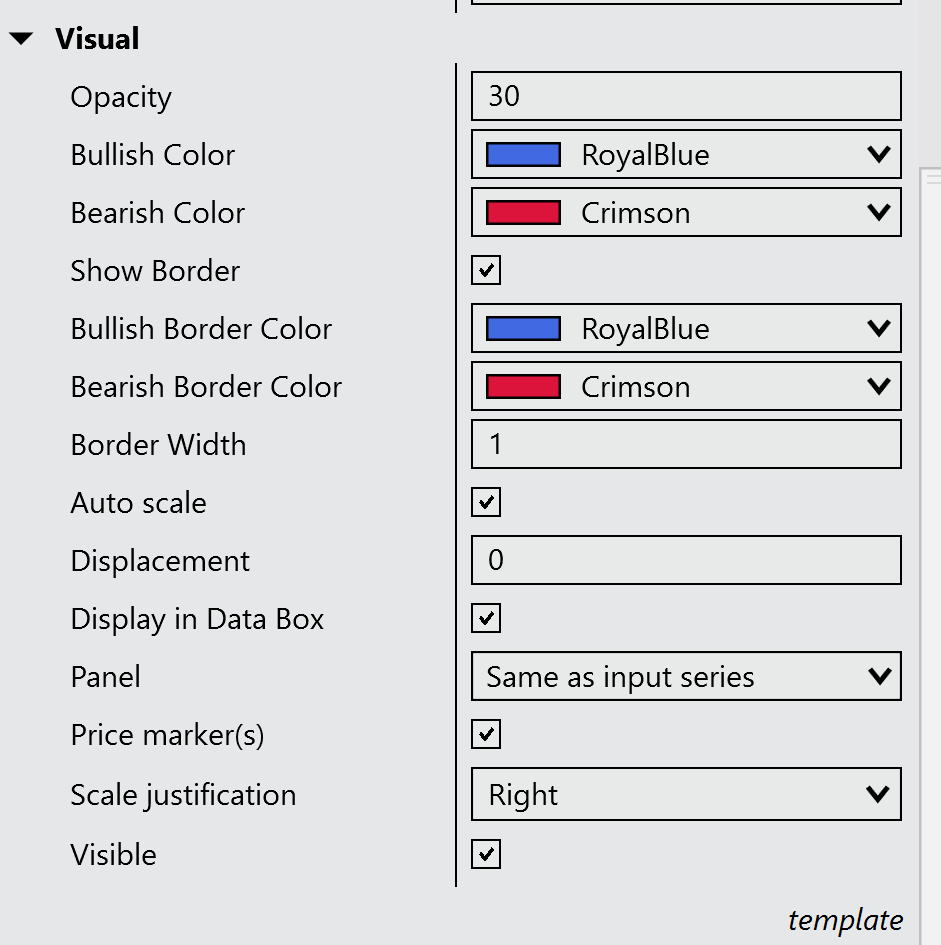Open the Bullish Border Color dropdown

(x=878, y=328)
